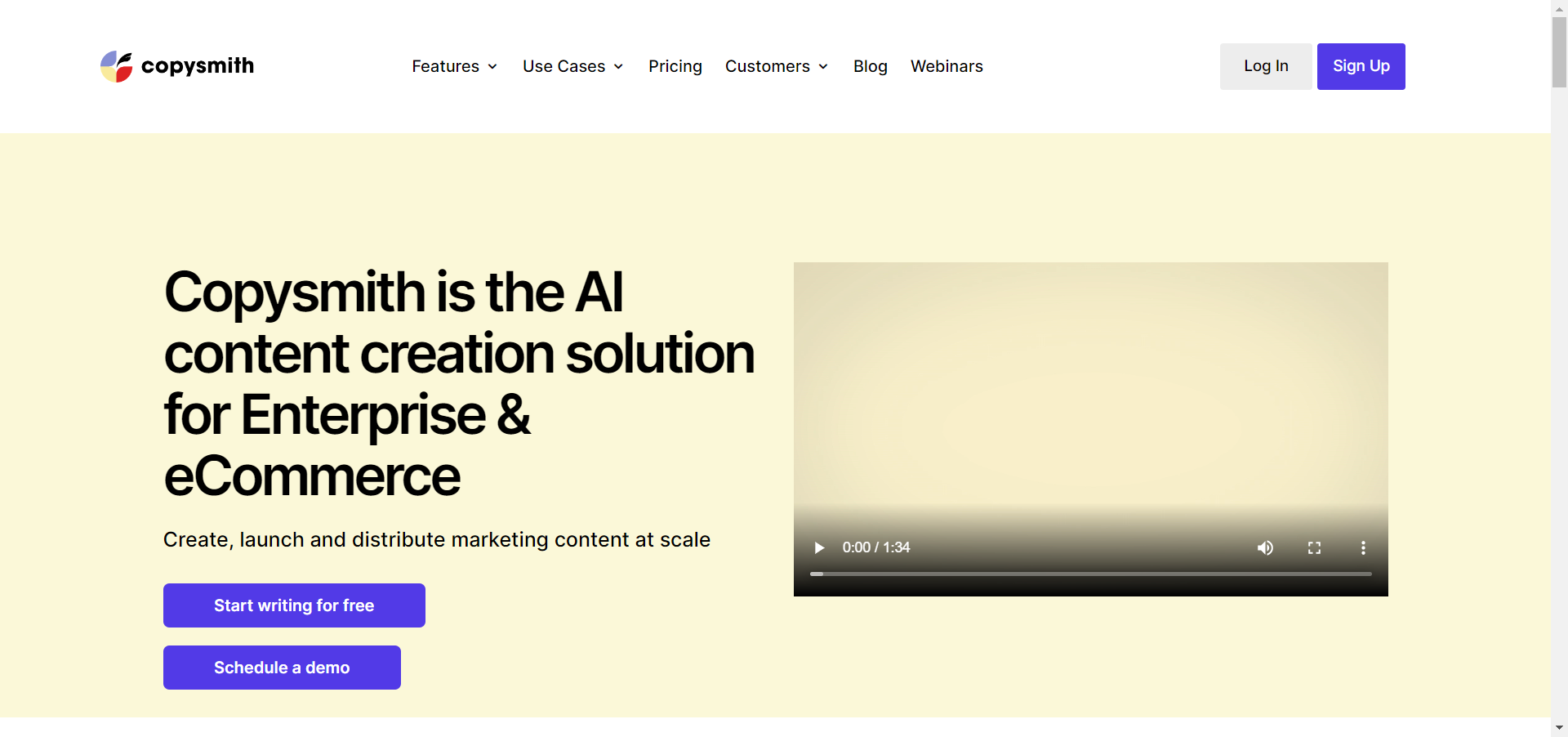Mute the video volume speaker icon
This screenshot has width=1568, height=737.
pos(1265,547)
